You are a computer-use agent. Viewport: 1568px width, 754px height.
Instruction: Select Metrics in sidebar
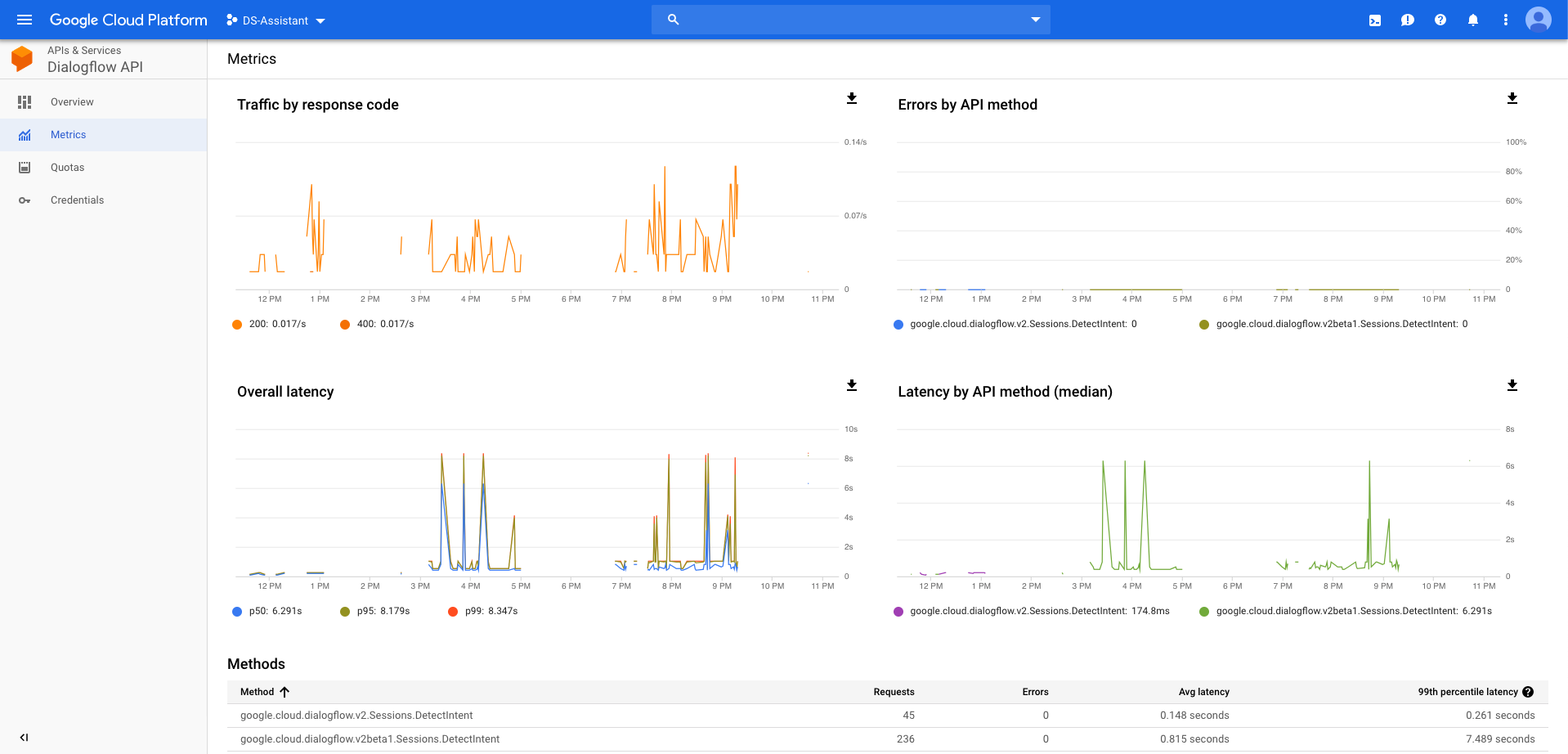point(104,135)
